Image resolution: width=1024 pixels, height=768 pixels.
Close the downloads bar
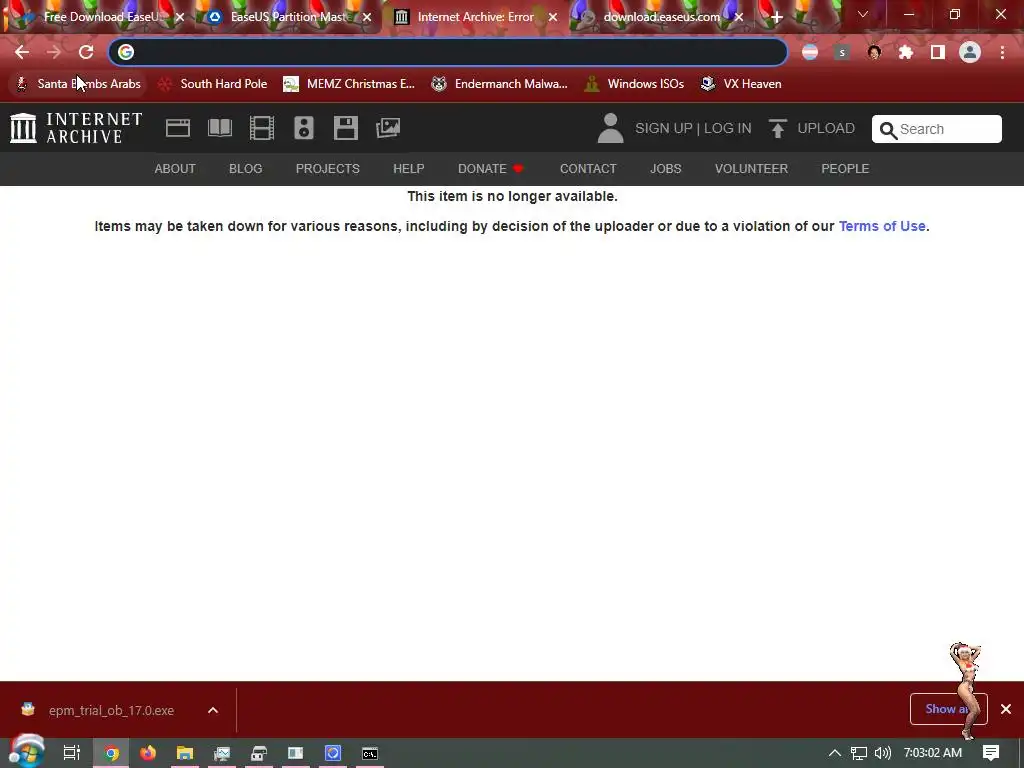[1006, 709]
